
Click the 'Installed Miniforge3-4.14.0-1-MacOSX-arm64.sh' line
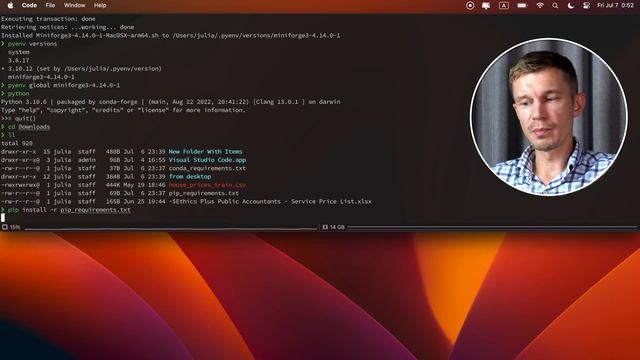coord(170,36)
